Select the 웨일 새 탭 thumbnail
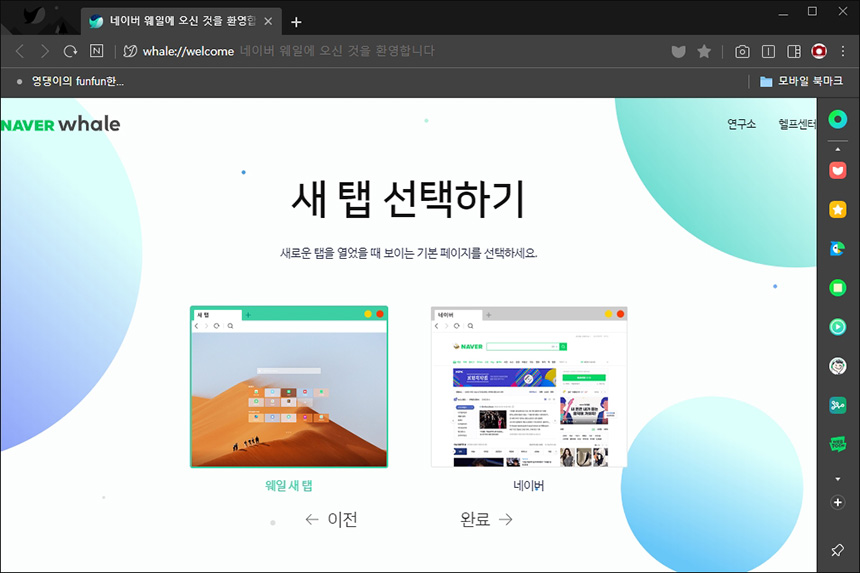This screenshot has width=860, height=573. coord(289,387)
